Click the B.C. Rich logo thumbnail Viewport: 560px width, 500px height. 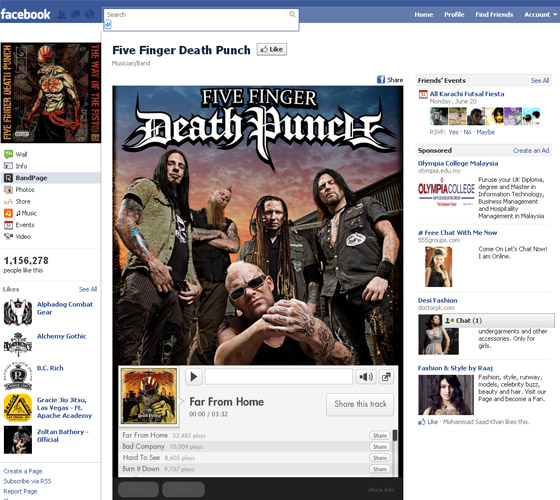point(18,376)
